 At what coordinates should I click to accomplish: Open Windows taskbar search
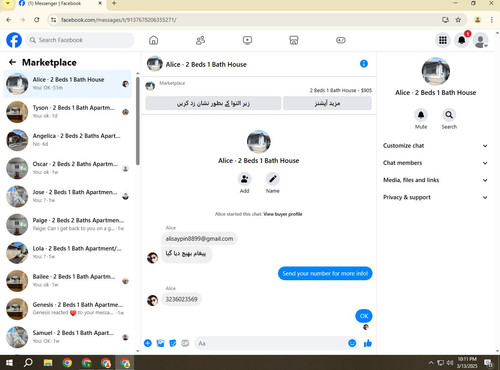[x=28, y=362]
